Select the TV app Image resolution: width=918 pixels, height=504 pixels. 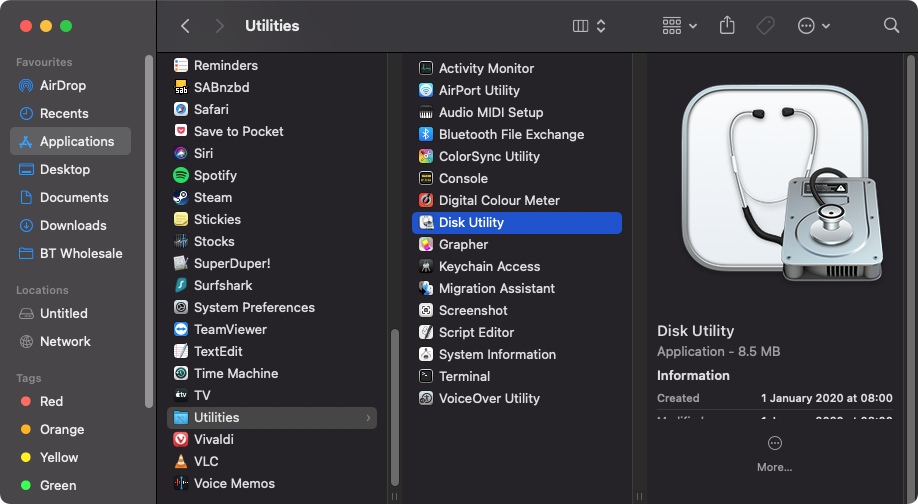coord(272,395)
